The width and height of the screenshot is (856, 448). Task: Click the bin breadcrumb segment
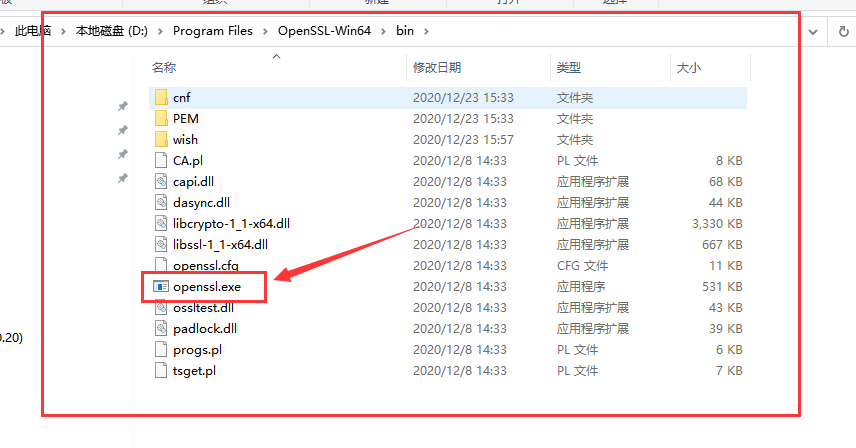[x=405, y=31]
